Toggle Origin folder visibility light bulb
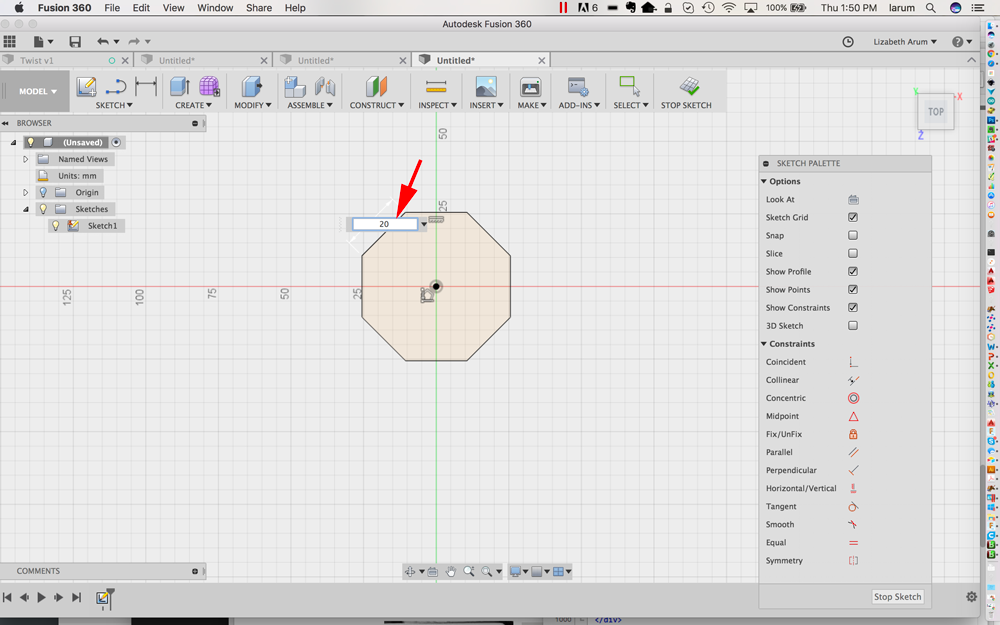Image resolution: width=1000 pixels, height=625 pixels. point(43,193)
